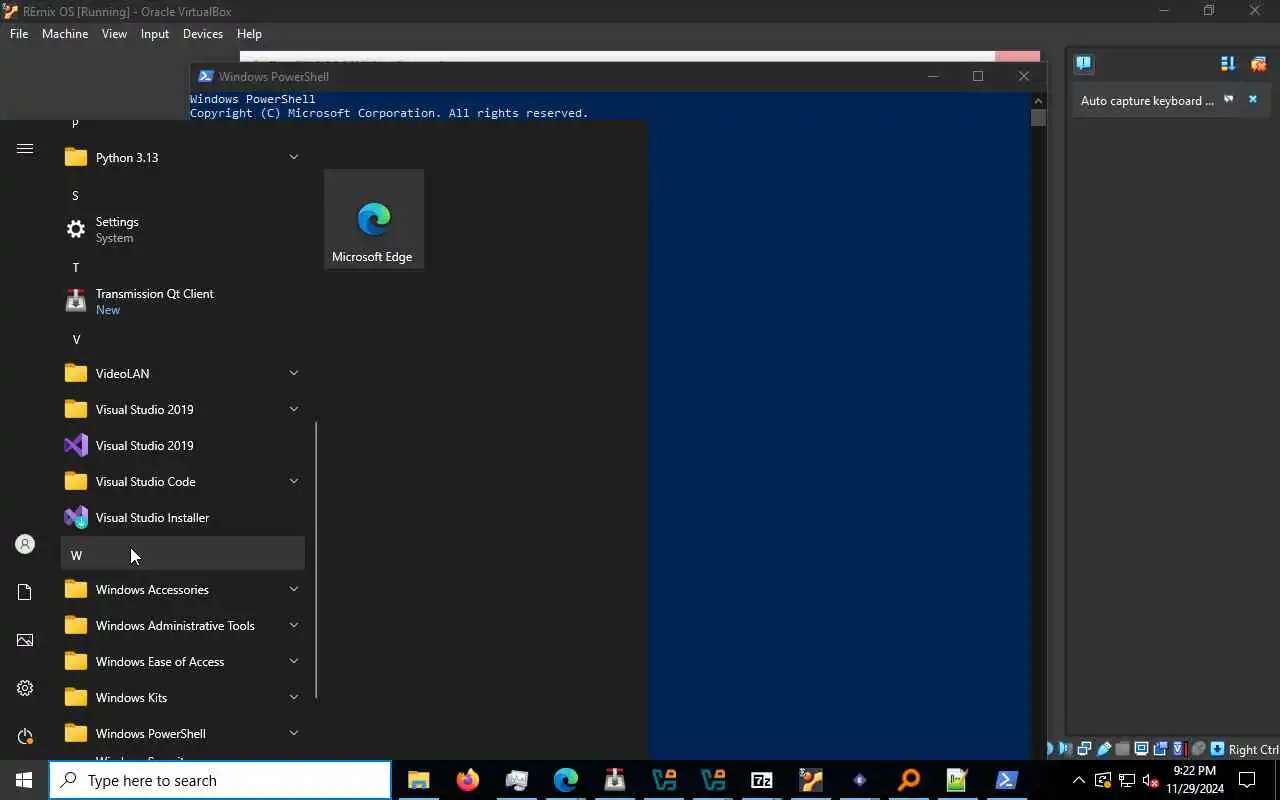Expand the Python 3.13 folder

[183, 157]
